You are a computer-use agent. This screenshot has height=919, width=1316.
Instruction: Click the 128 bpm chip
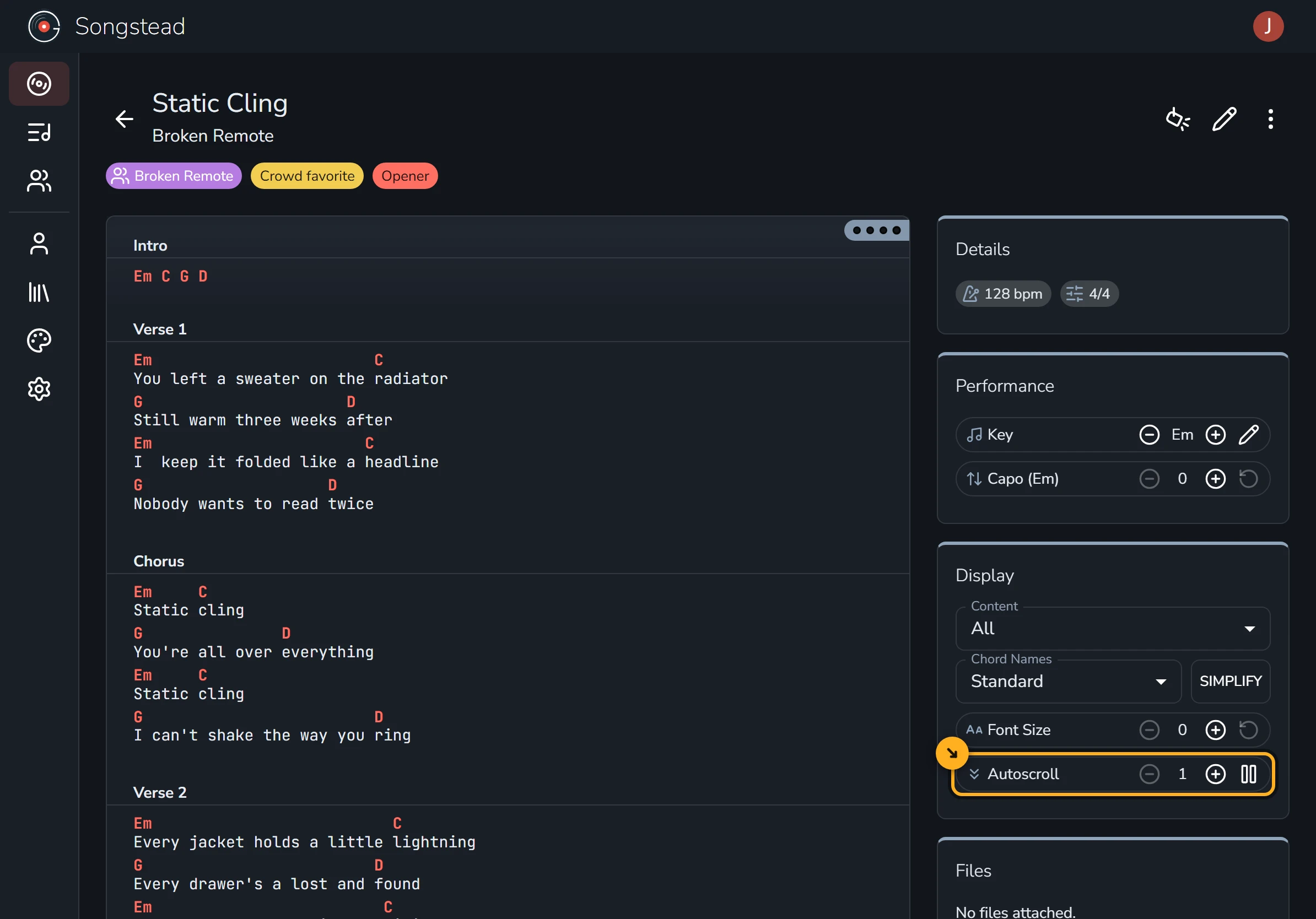(x=1003, y=294)
